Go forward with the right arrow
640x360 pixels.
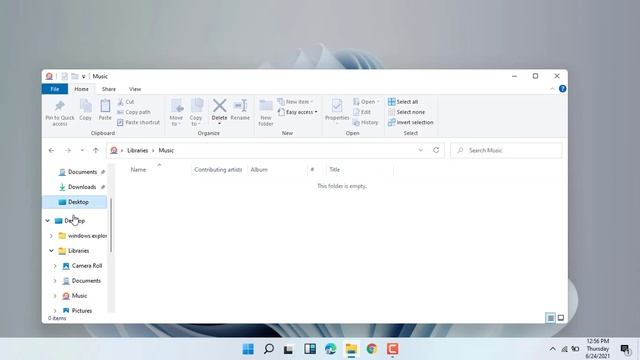(x=68, y=150)
